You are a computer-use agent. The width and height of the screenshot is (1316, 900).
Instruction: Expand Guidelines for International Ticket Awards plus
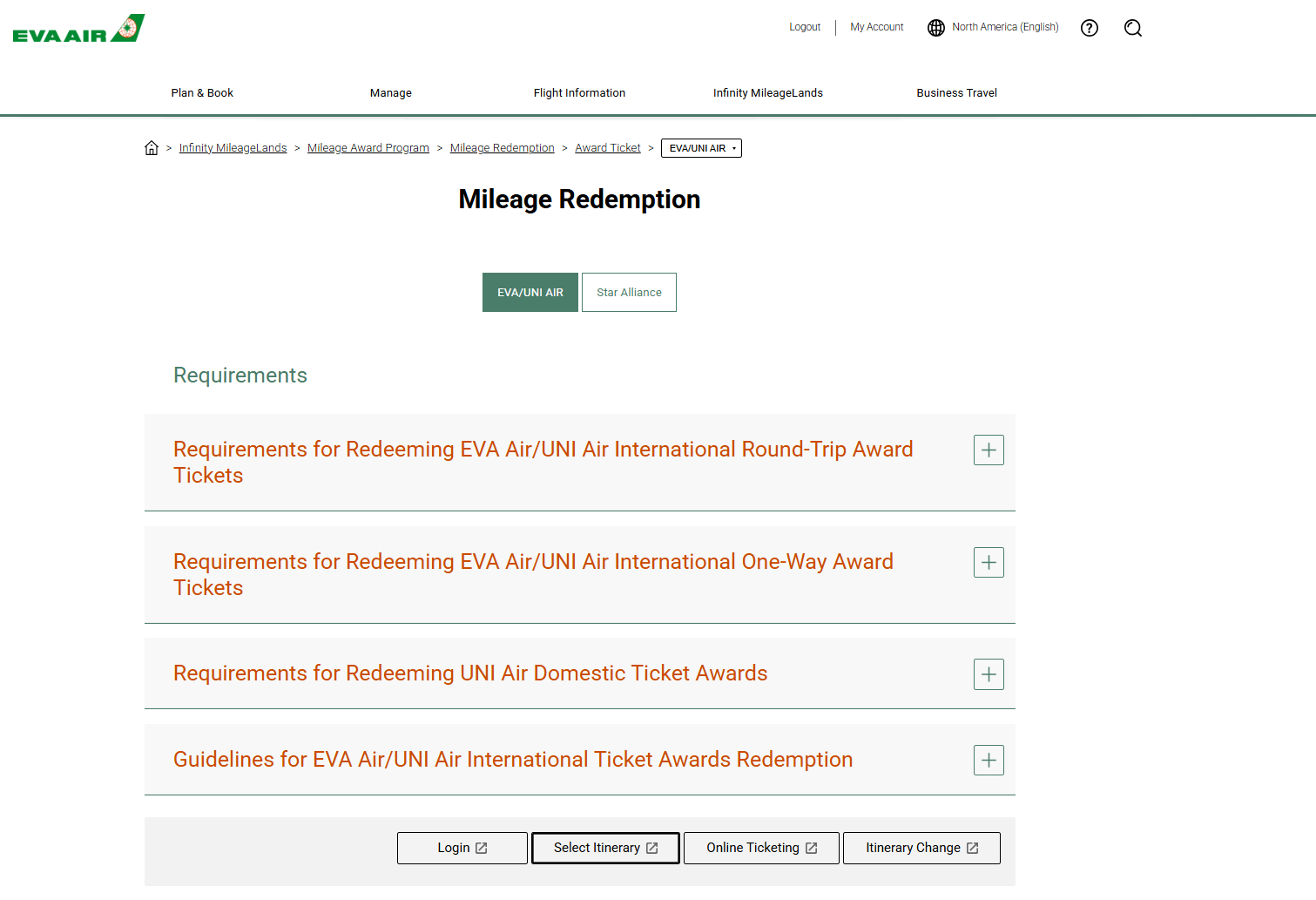(x=989, y=760)
